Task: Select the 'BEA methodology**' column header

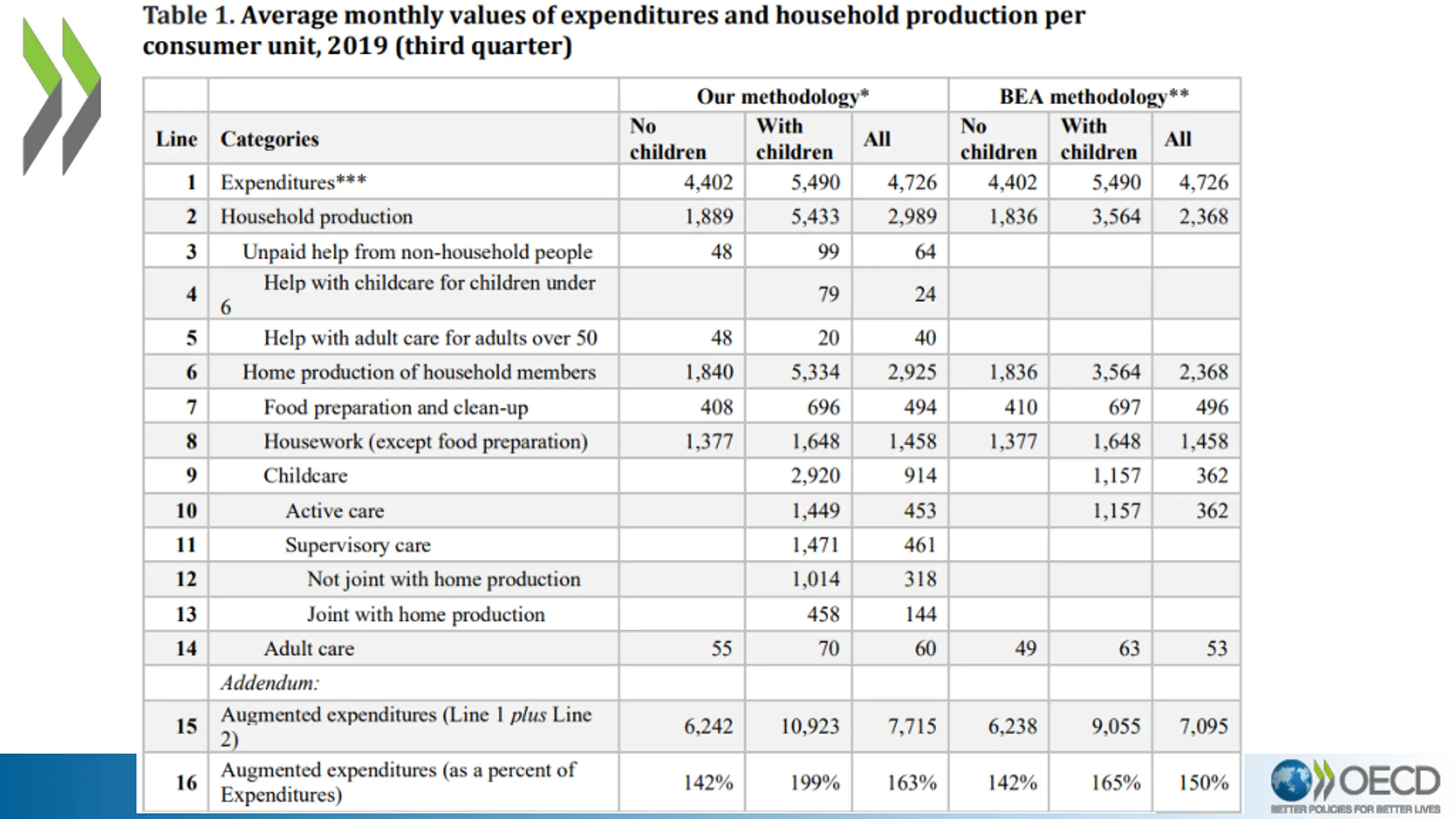Action: tap(1094, 96)
